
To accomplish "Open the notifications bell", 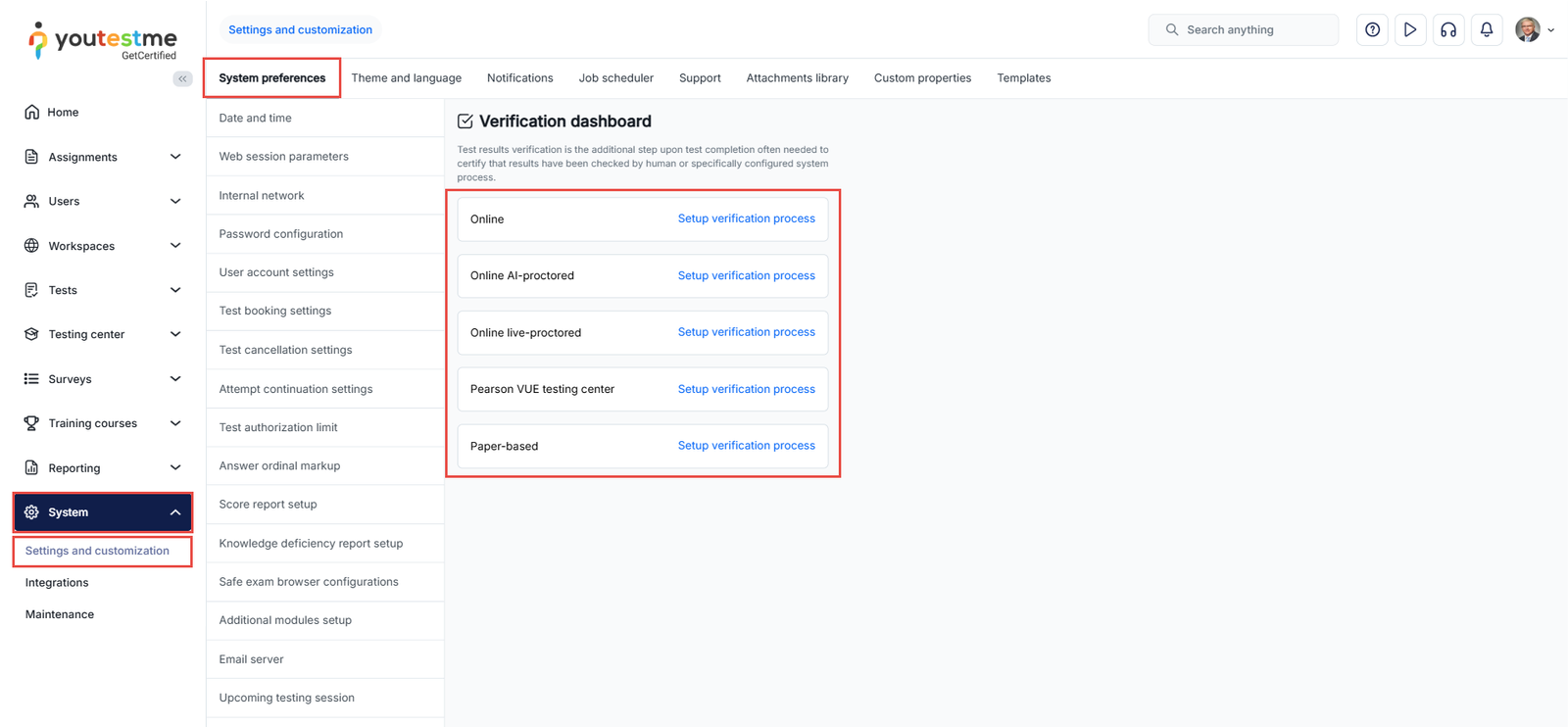I will click(1486, 29).
